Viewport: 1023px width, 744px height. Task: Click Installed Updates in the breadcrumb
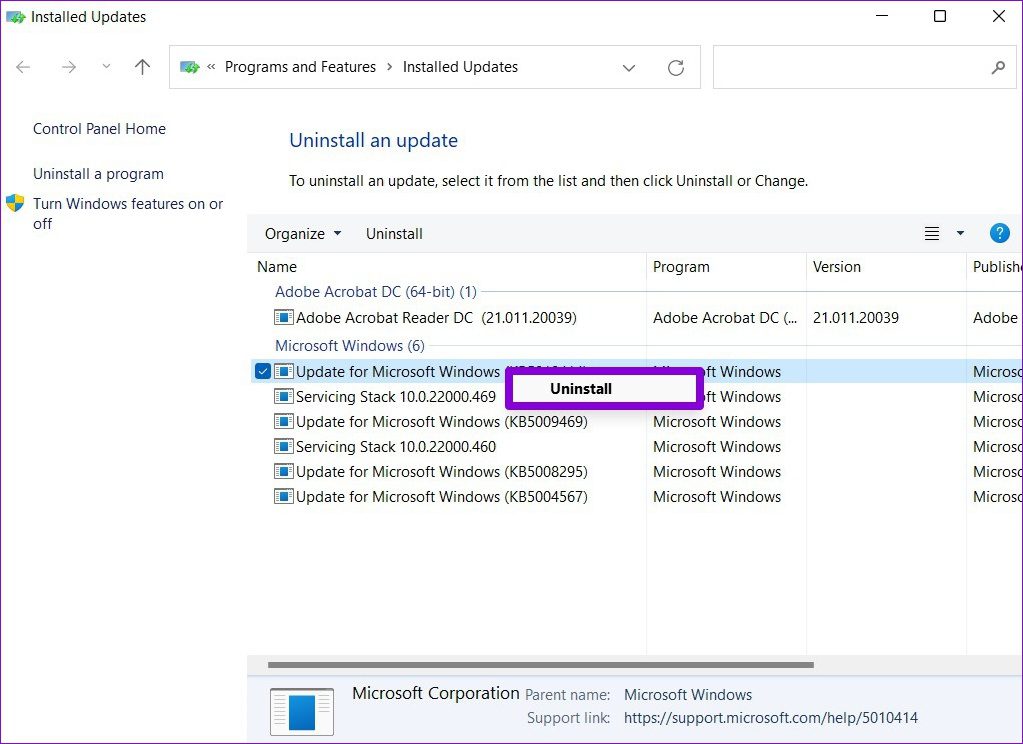pos(460,67)
